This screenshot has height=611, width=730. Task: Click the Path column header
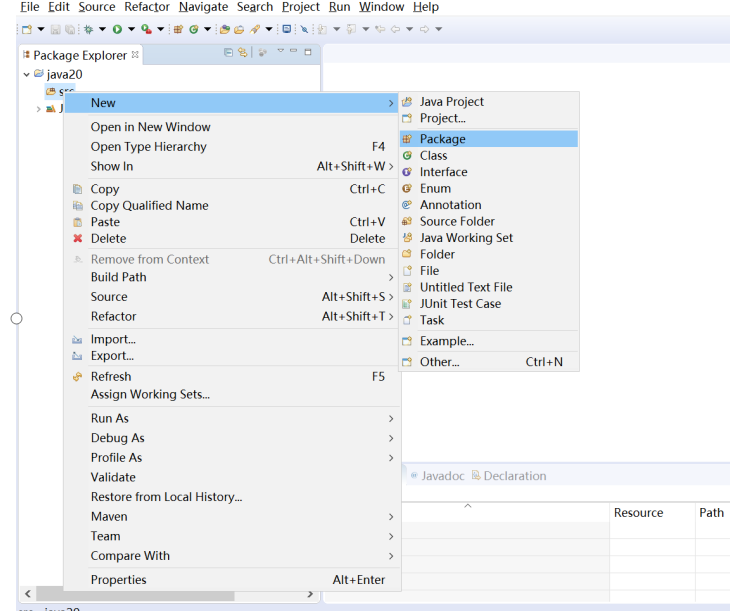tap(713, 513)
